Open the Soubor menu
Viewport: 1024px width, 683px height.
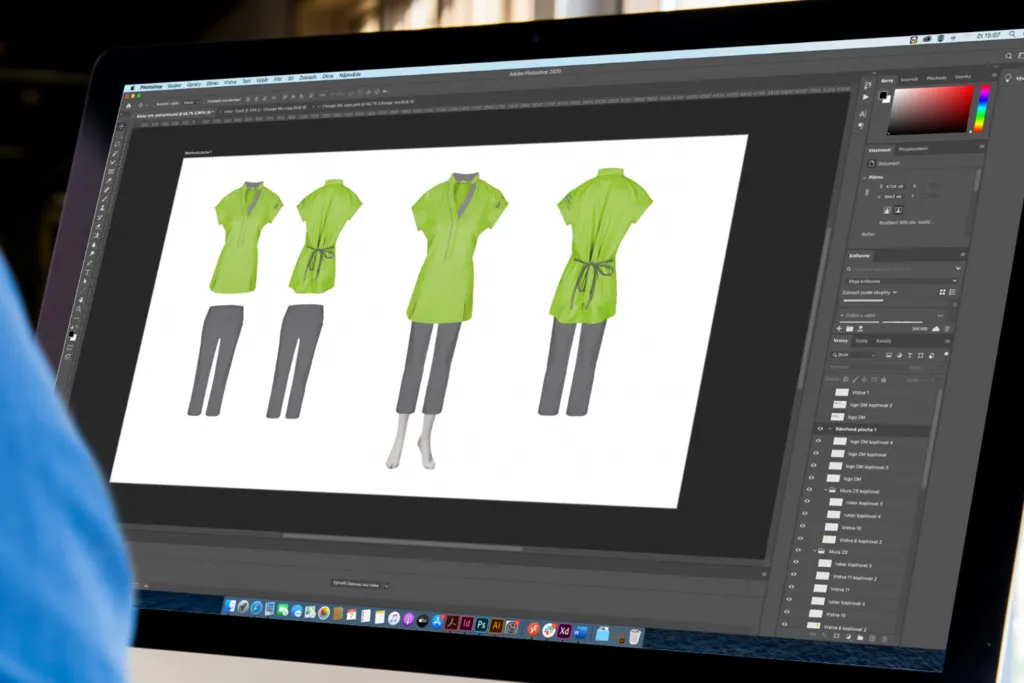pos(174,87)
